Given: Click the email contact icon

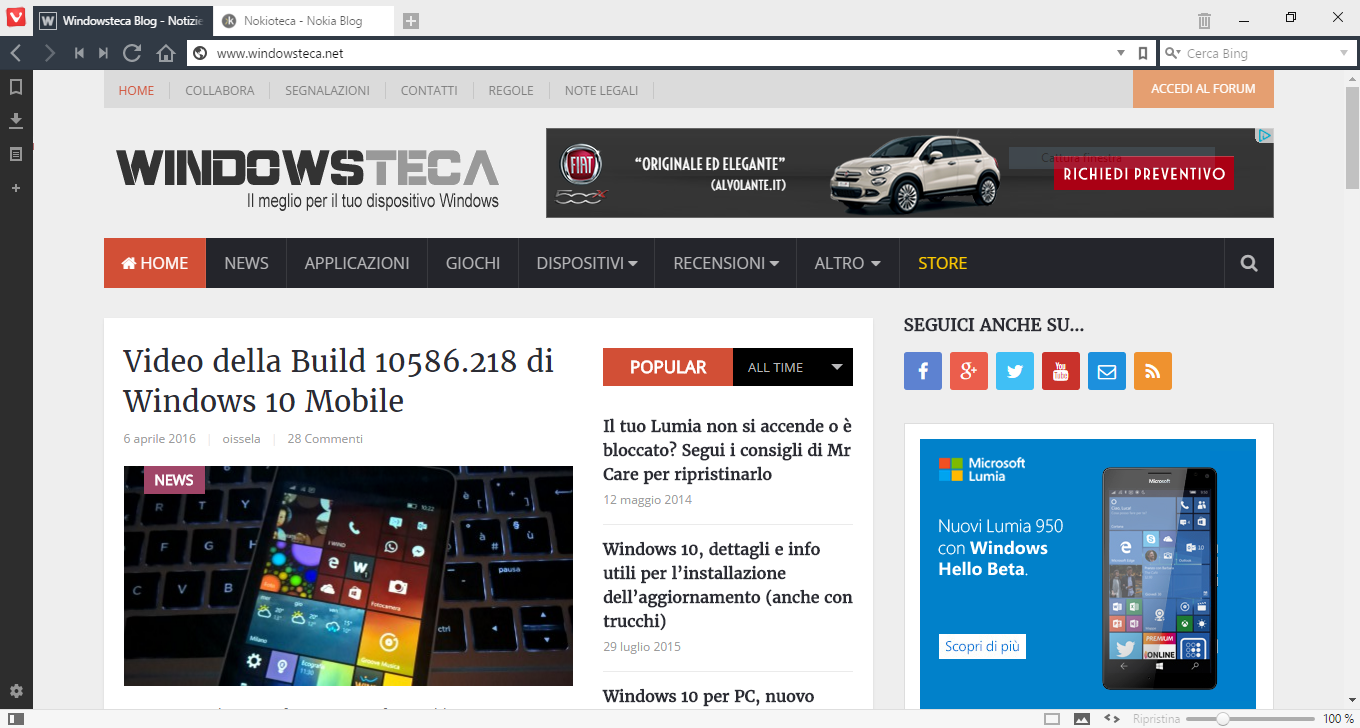Looking at the screenshot, I should point(1107,371).
